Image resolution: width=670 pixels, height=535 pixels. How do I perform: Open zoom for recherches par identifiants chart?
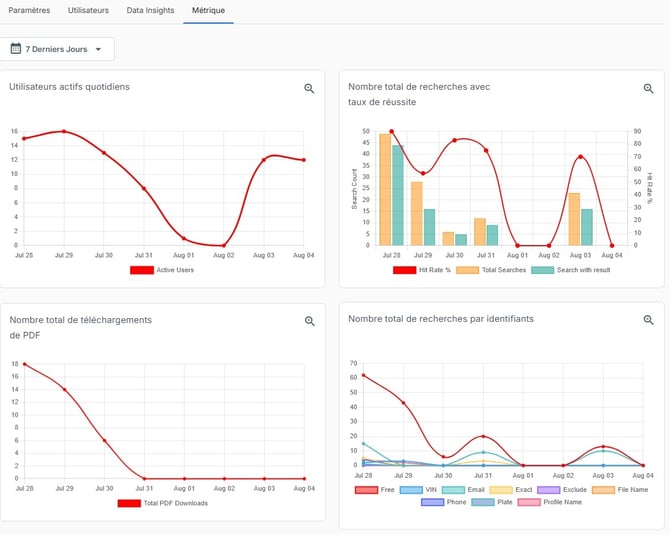point(648,320)
